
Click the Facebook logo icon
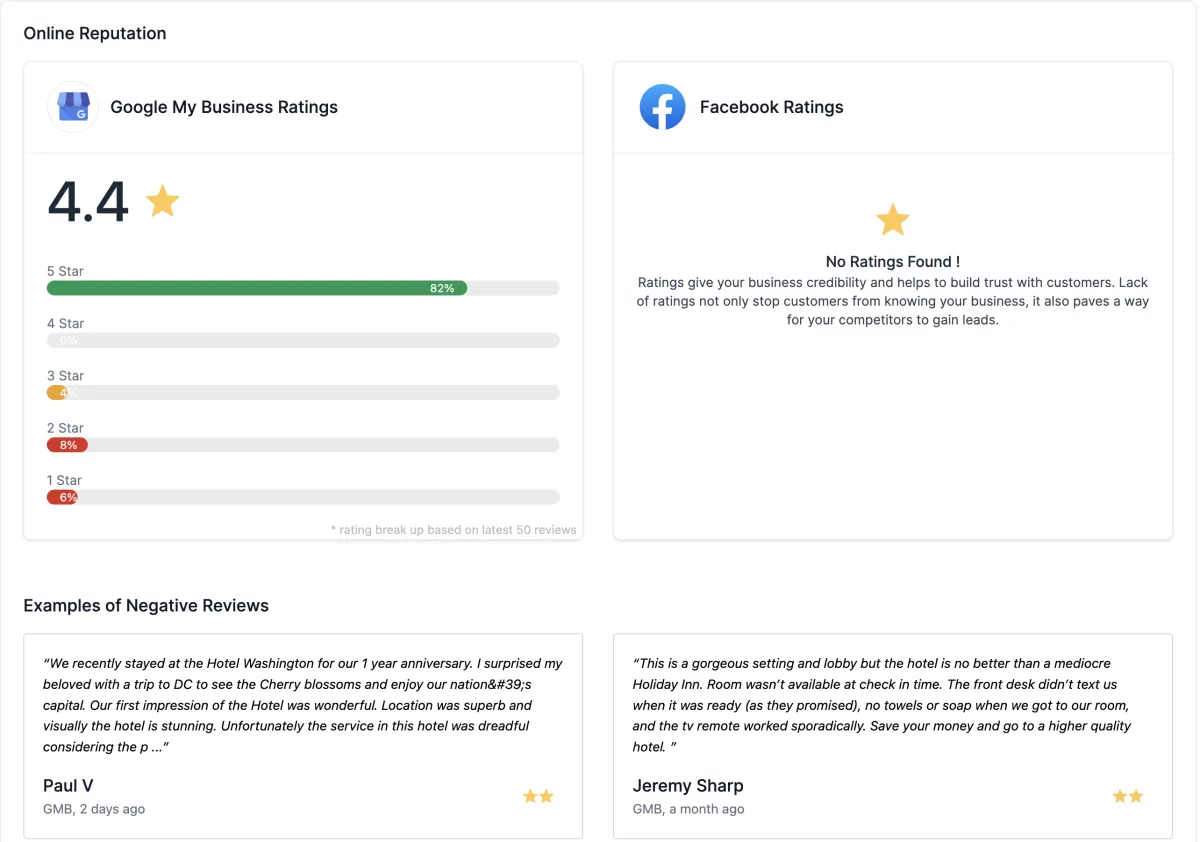coord(662,107)
